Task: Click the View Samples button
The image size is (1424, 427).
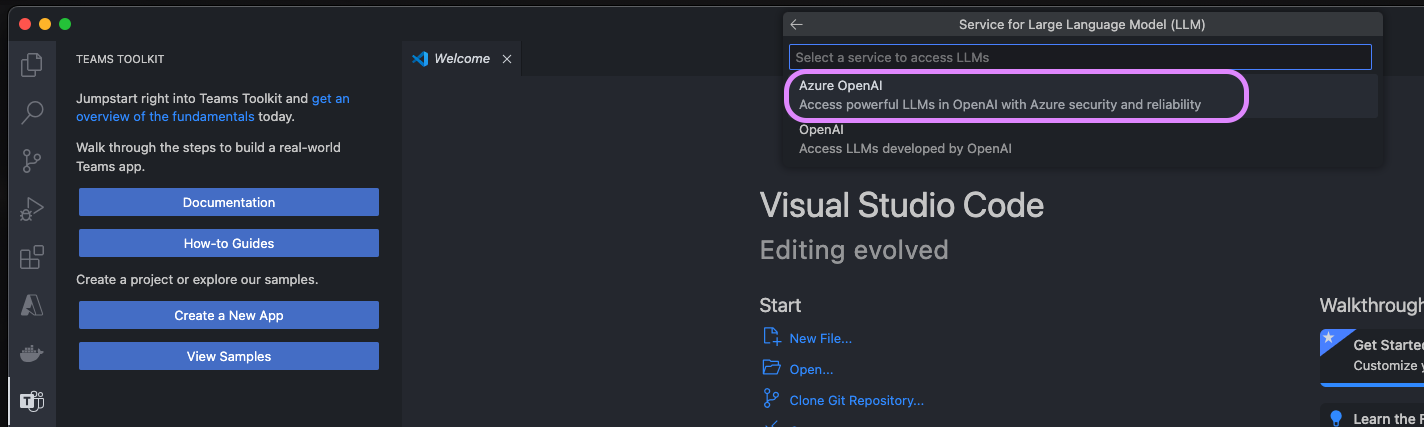Action: pos(229,356)
